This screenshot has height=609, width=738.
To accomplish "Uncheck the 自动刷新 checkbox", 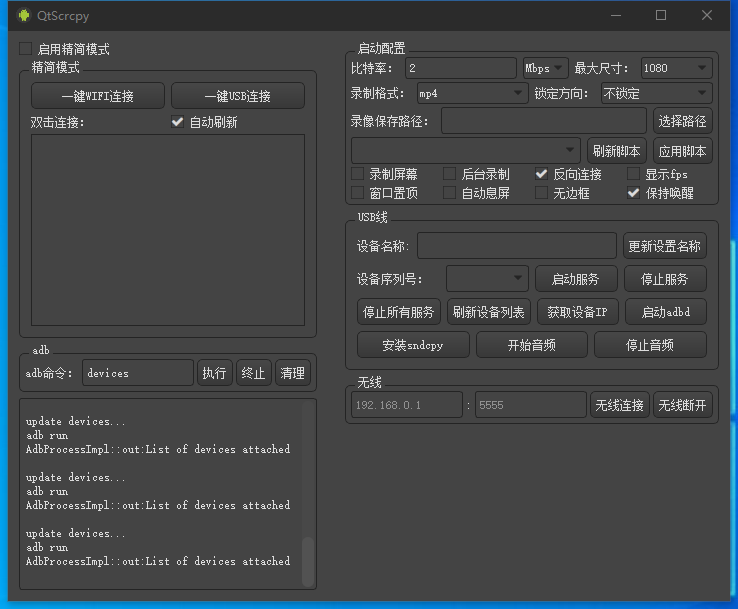I will (x=178, y=122).
